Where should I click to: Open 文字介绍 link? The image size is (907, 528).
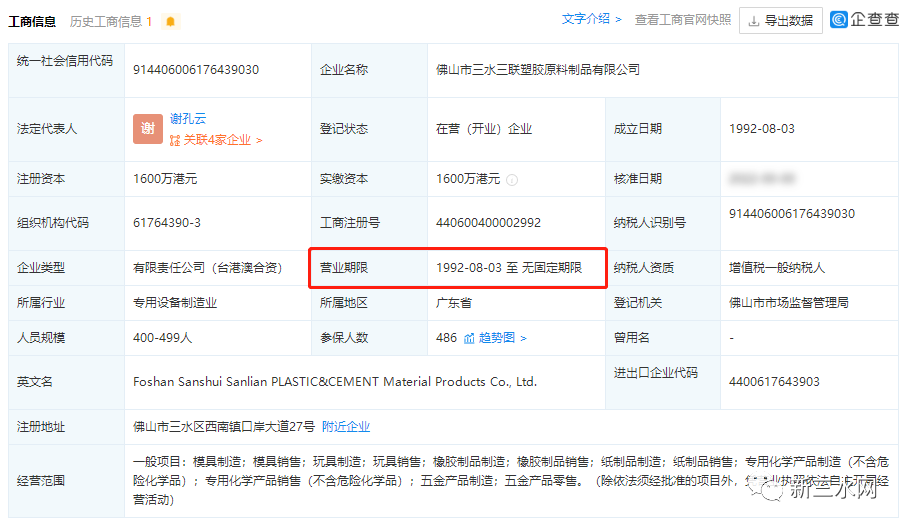click(591, 19)
